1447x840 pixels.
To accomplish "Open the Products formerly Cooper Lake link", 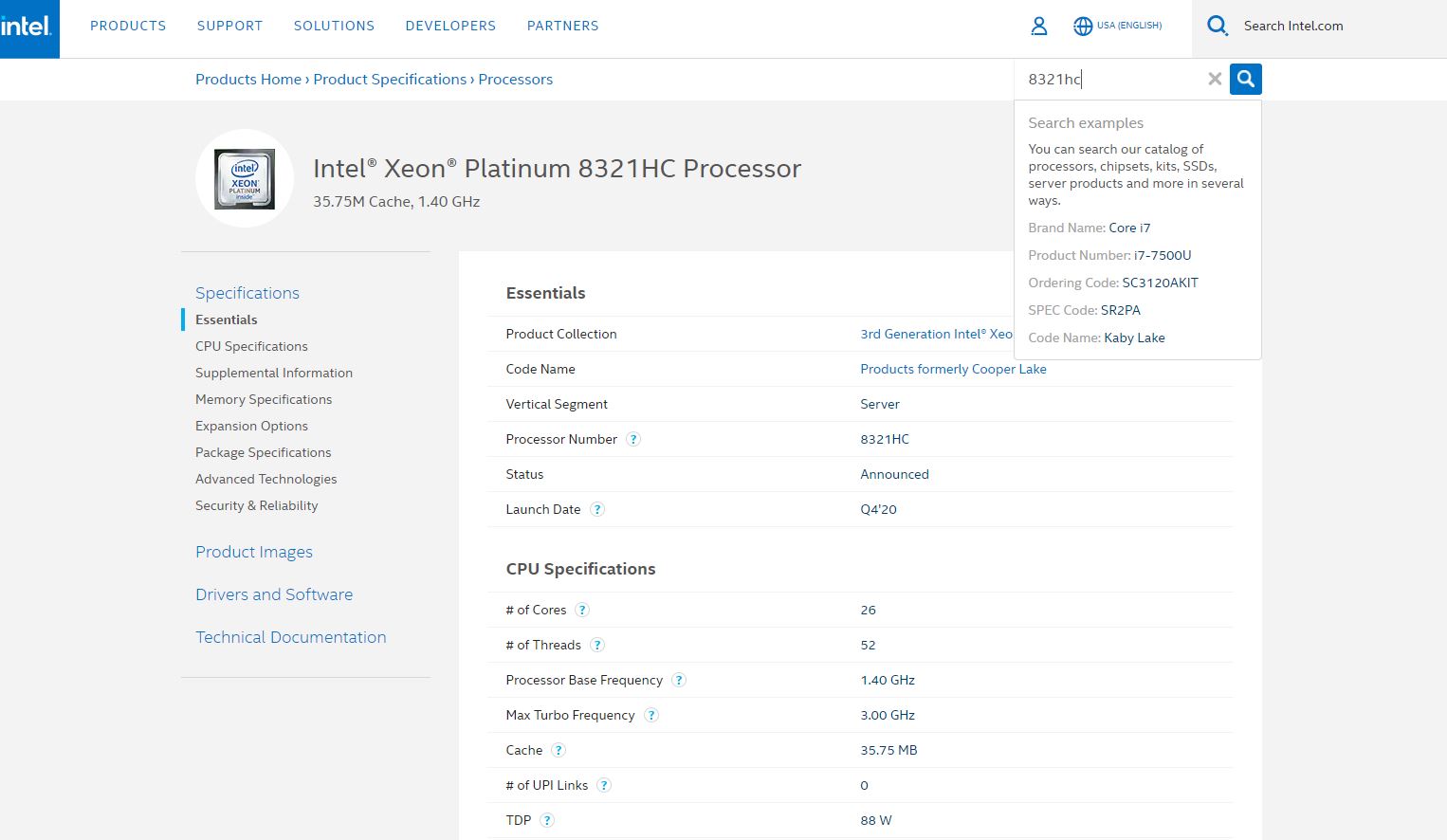I will [x=953, y=369].
